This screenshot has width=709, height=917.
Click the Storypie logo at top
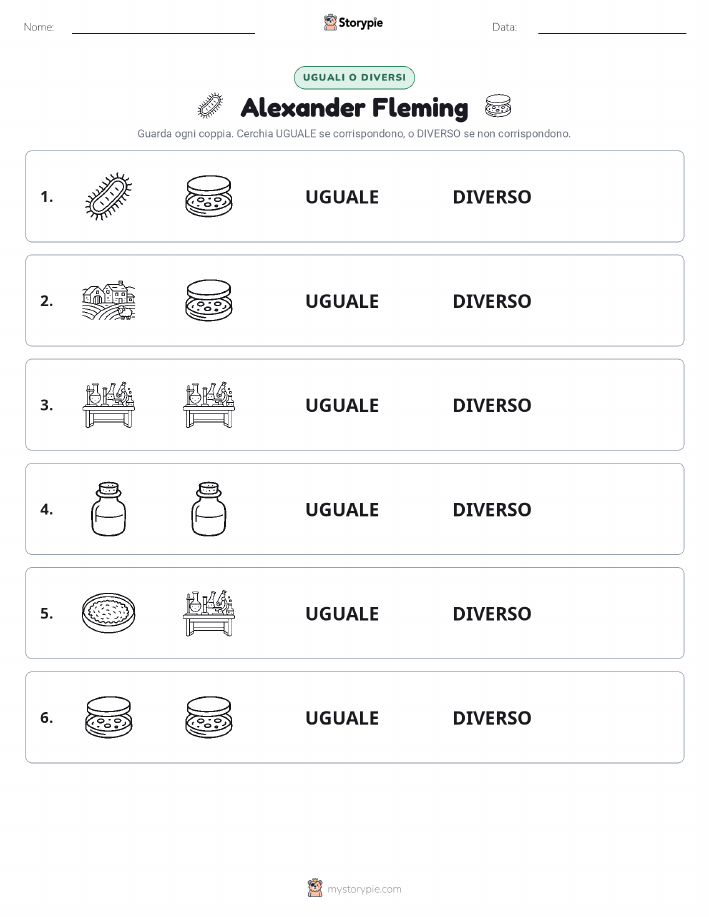tap(353, 23)
